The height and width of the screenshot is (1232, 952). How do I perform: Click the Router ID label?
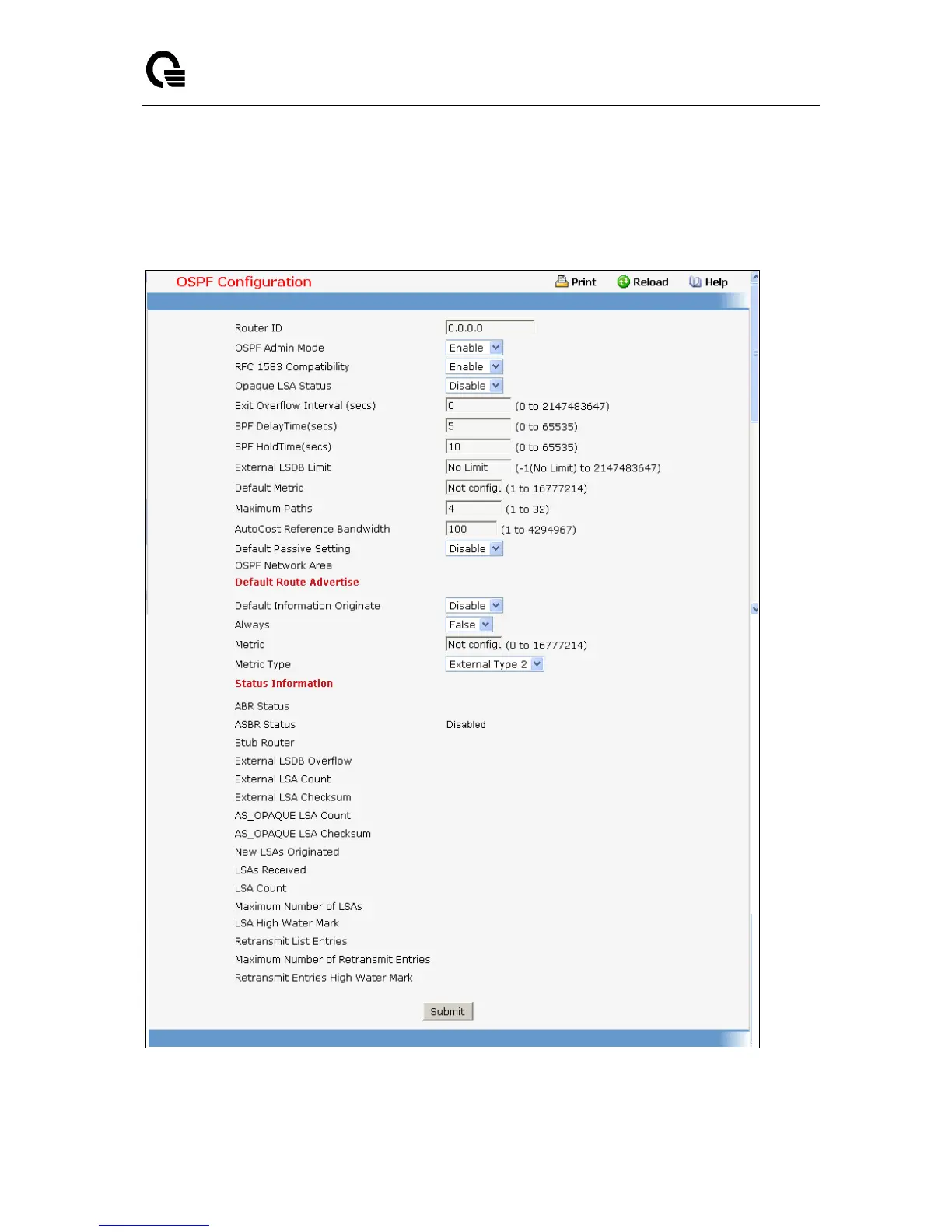(258, 328)
